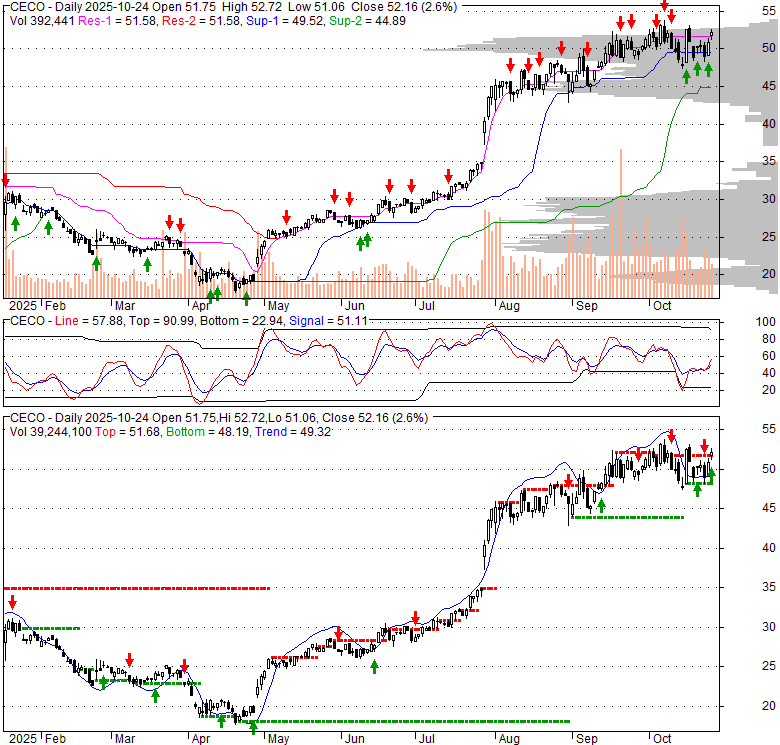
Task: Click Top = 51.68 in bottom chart
Action: tap(128, 432)
